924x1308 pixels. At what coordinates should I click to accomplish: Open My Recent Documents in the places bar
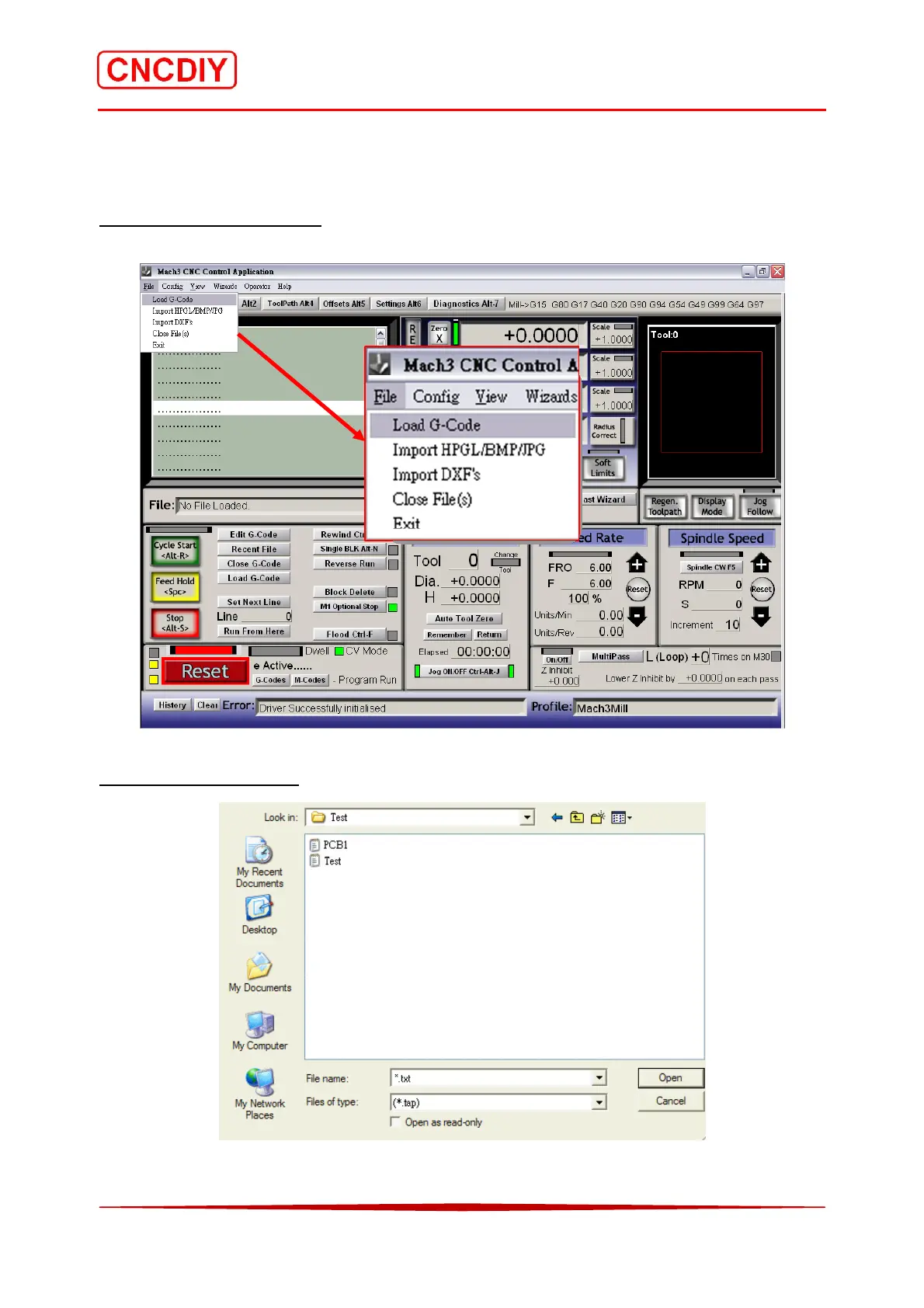tap(259, 862)
